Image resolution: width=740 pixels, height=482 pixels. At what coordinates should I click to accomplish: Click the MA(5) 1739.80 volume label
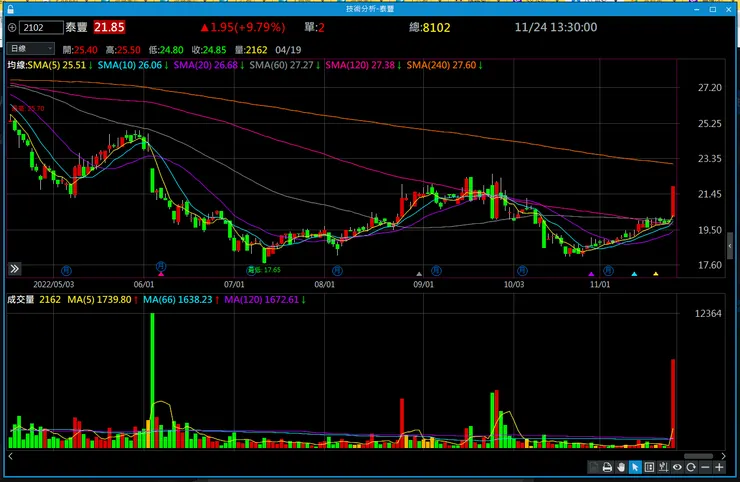pyautogui.click(x=99, y=300)
